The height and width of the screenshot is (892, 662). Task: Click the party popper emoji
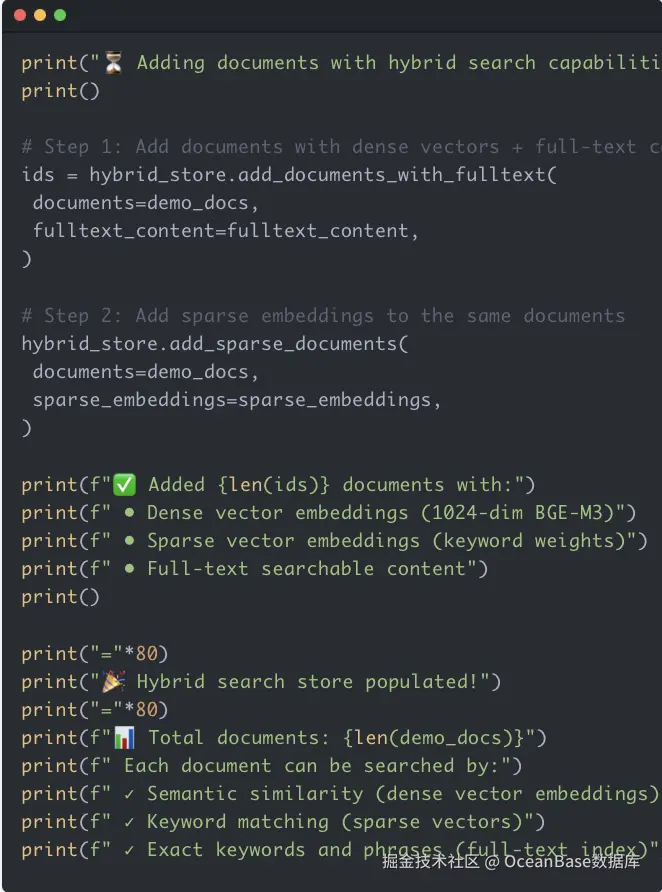coord(114,682)
